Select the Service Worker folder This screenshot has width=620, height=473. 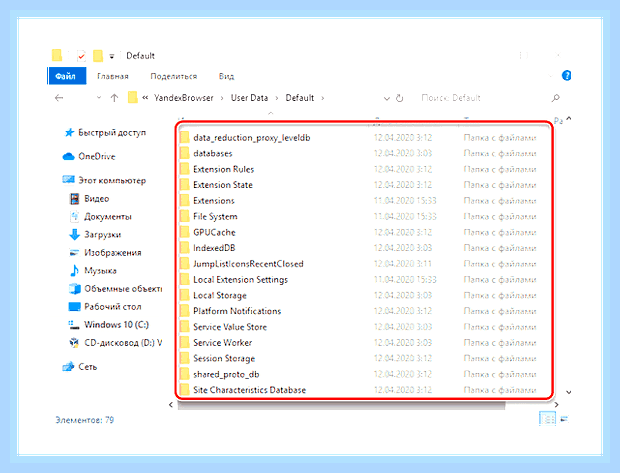click(x=222, y=342)
